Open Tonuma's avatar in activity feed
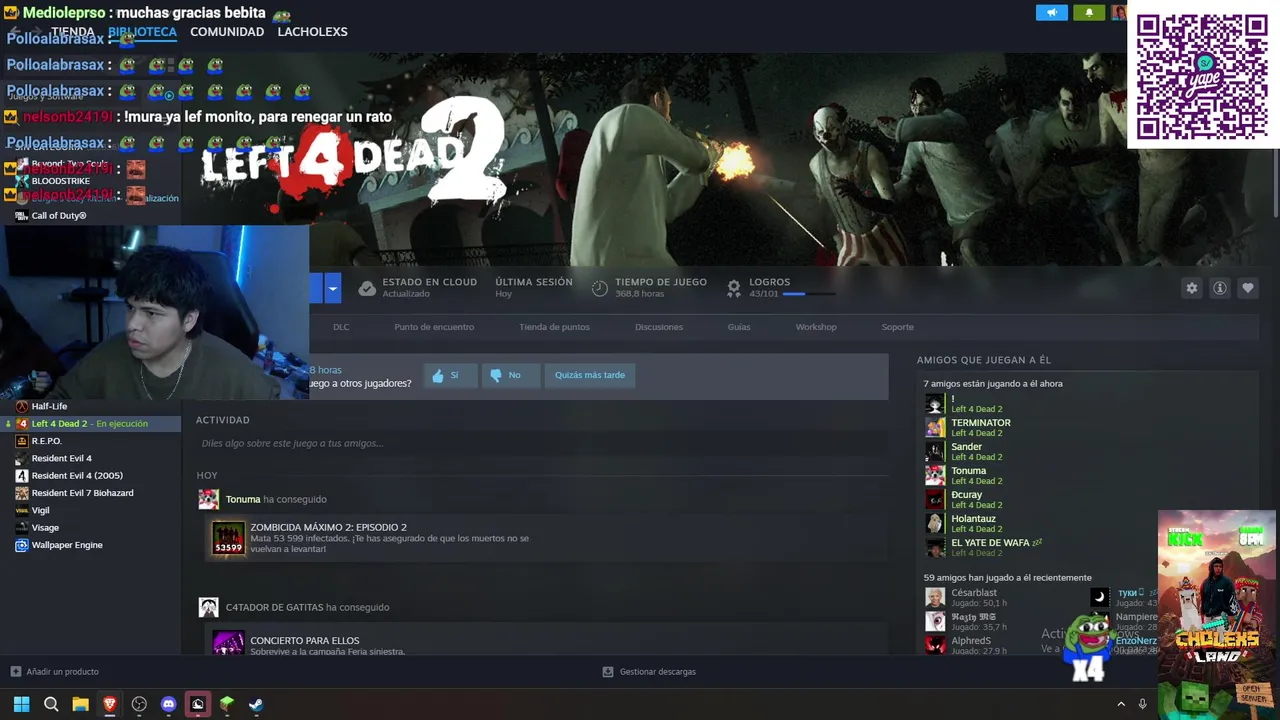 click(x=208, y=499)
